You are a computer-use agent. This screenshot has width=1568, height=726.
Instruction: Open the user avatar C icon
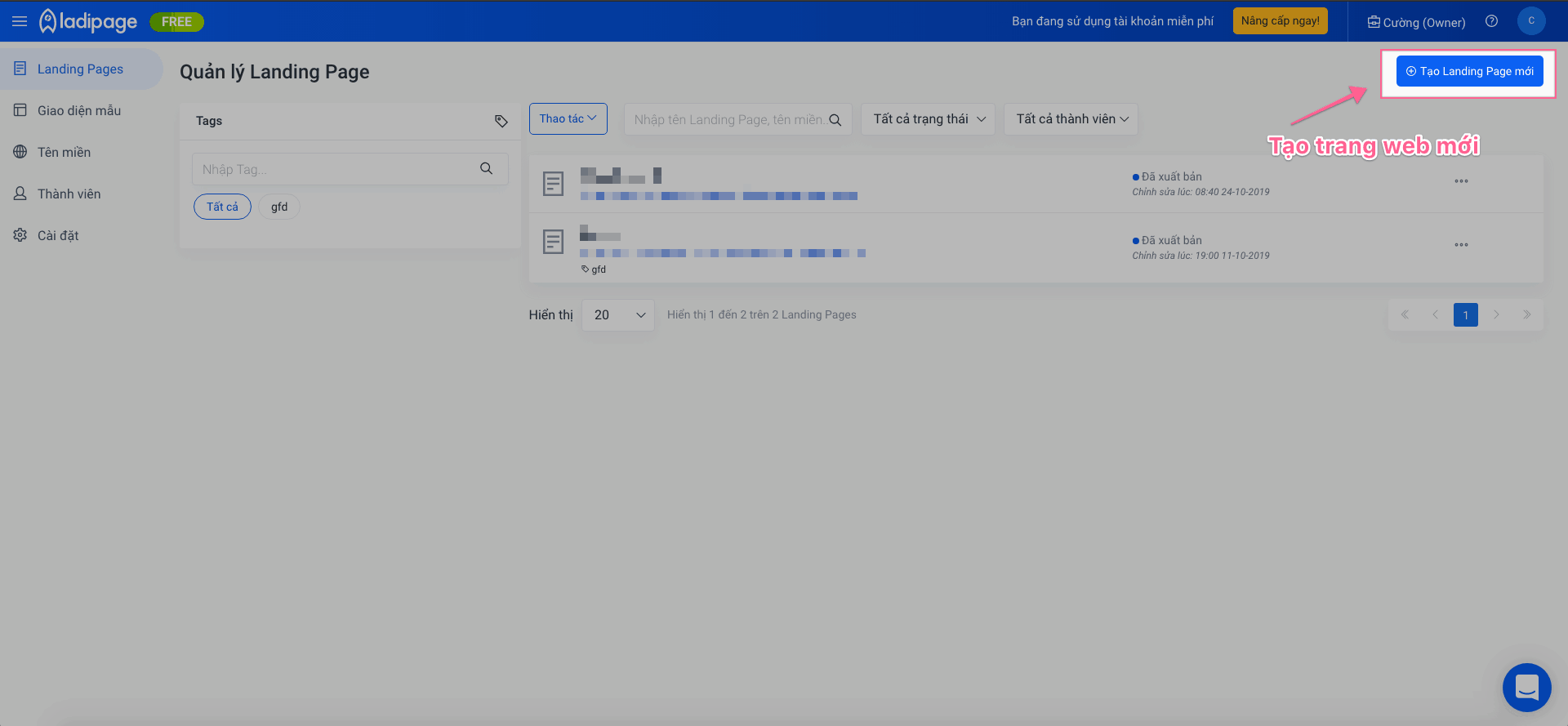[1531, 21]
